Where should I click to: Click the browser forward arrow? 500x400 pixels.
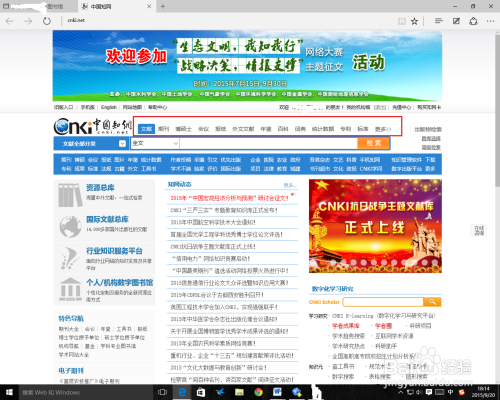pos(28,21)
